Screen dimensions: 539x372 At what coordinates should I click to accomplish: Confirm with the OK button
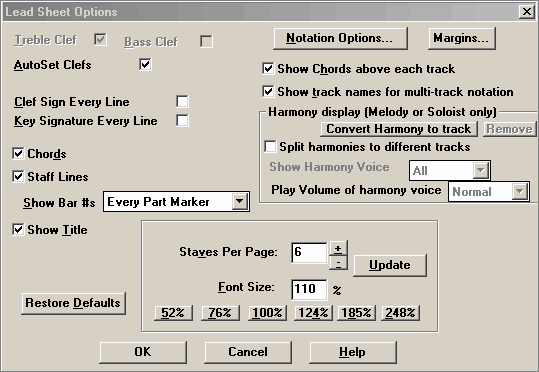tap(143, 352)
